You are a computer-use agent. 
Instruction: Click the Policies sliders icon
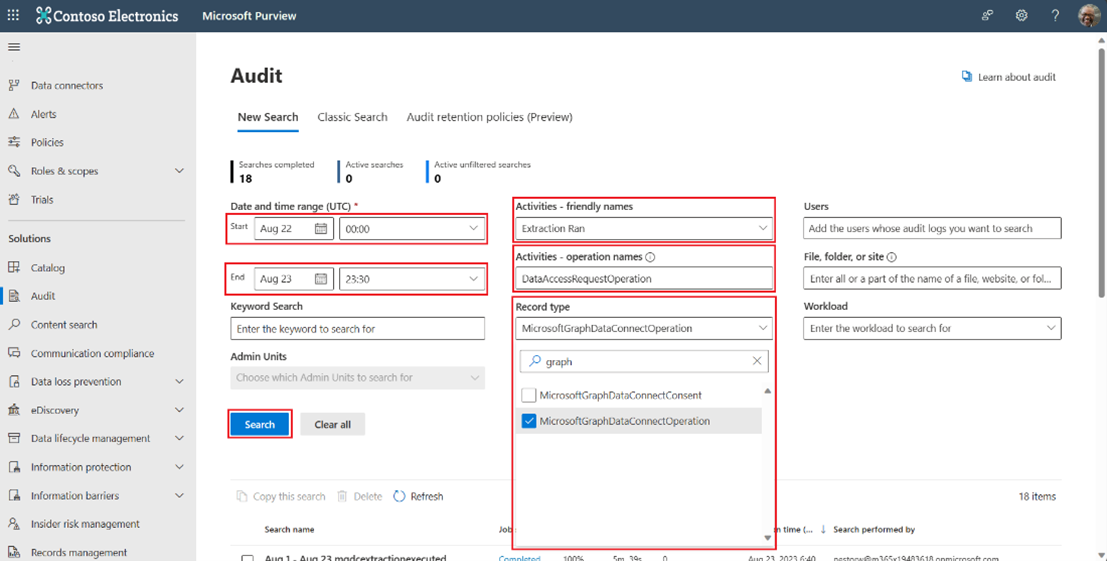tap(13, 142)
